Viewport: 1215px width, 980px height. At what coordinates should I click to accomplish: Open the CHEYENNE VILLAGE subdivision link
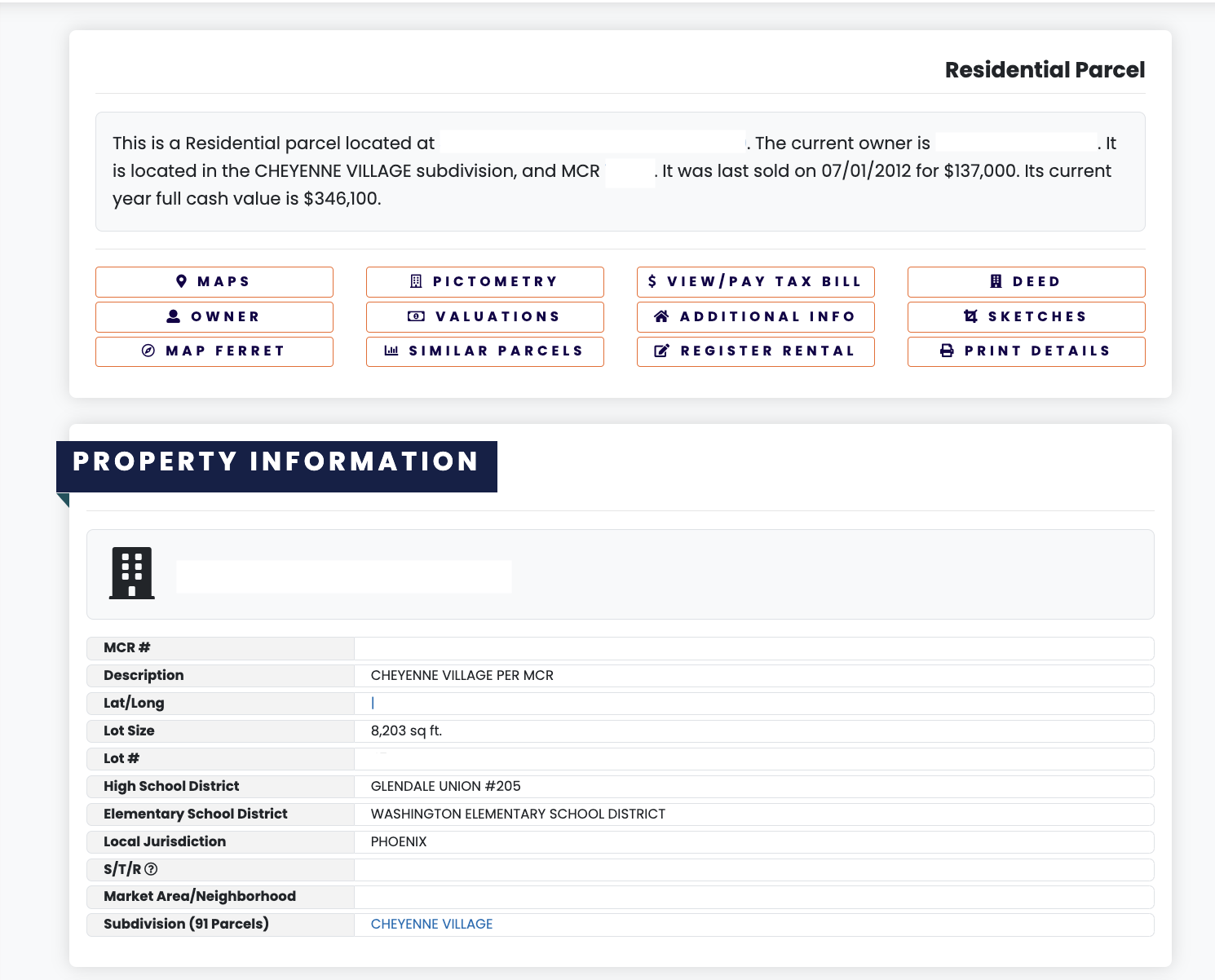(x=431, y=924)
